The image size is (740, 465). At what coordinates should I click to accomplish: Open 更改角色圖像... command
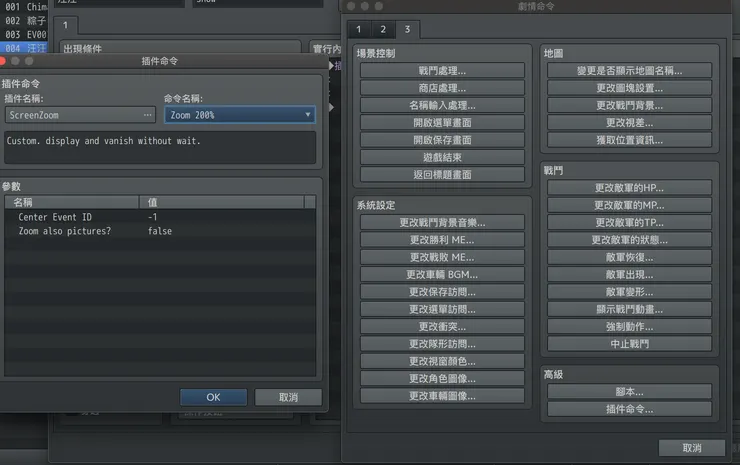[442, 379]
